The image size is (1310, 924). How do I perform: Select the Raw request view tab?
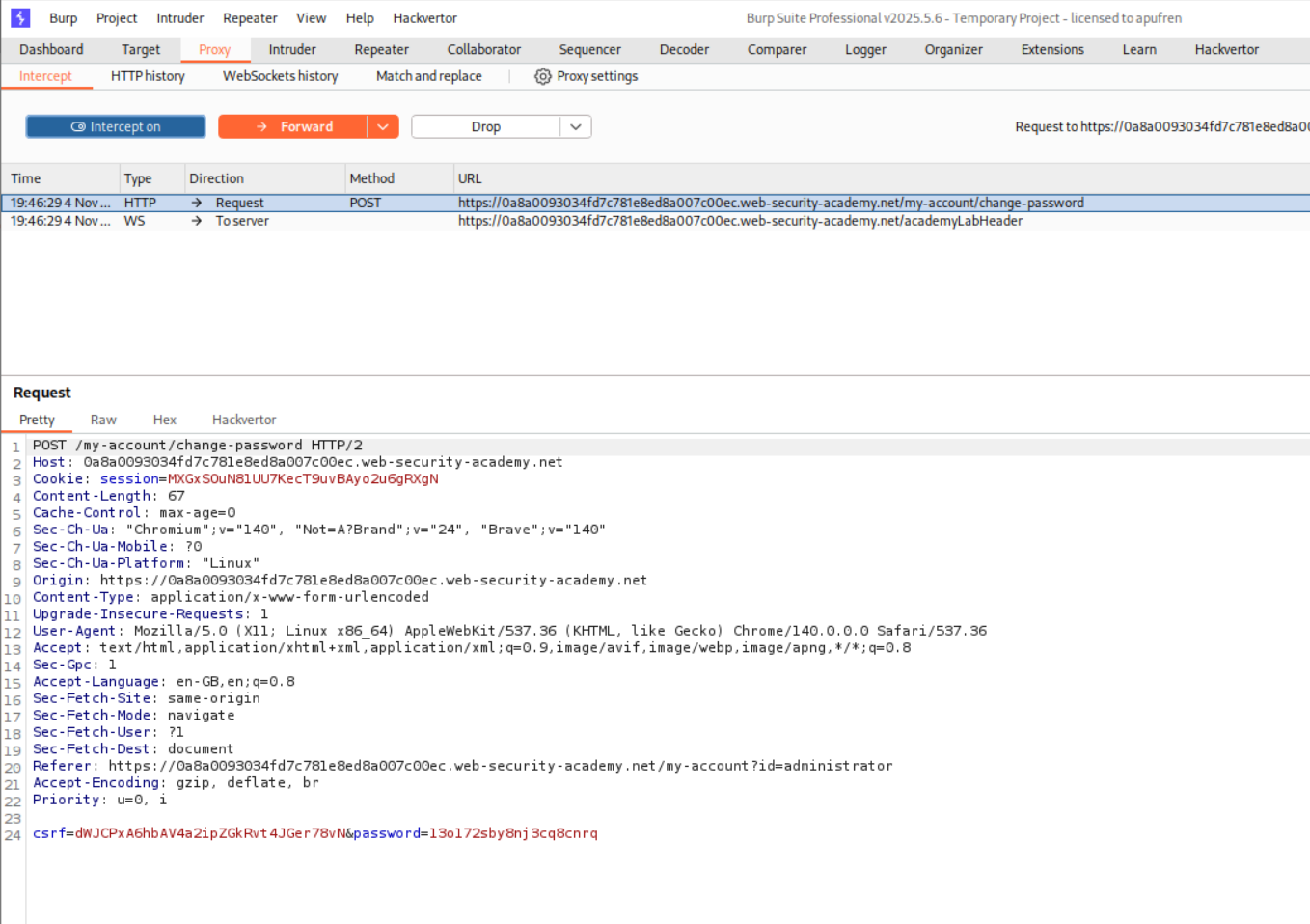click(x=103, y=420)
